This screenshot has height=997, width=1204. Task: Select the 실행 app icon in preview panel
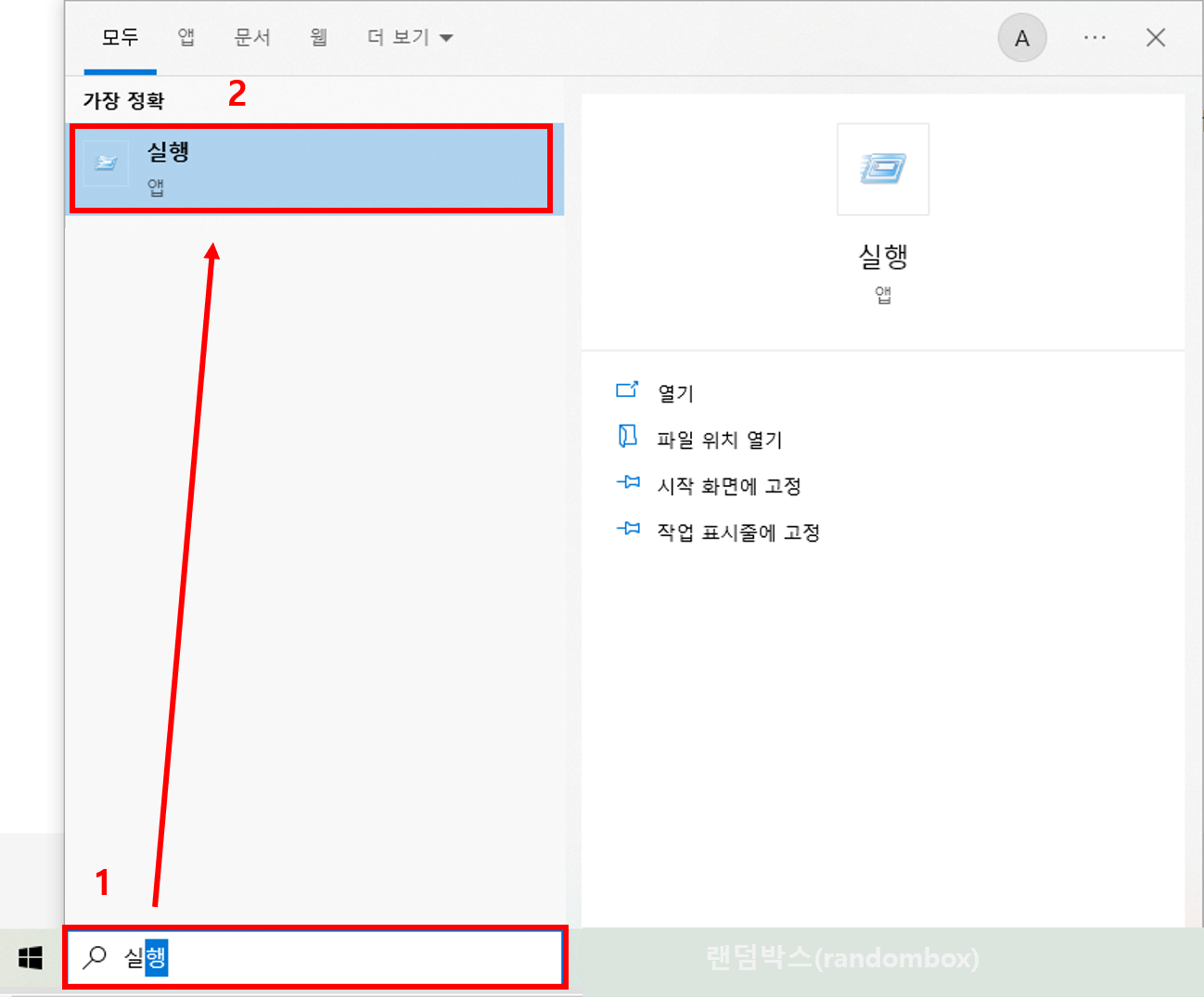[x=881, y=169]
